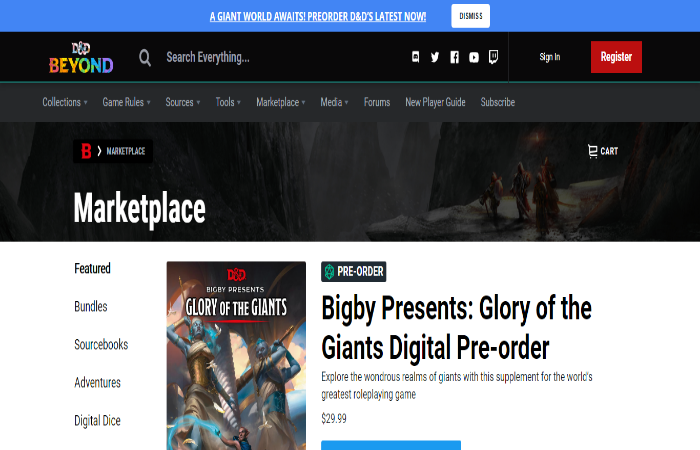Viewport: 700px width, 450px height.
Task: Select the Bundles category
Action: tap(91, 306)
